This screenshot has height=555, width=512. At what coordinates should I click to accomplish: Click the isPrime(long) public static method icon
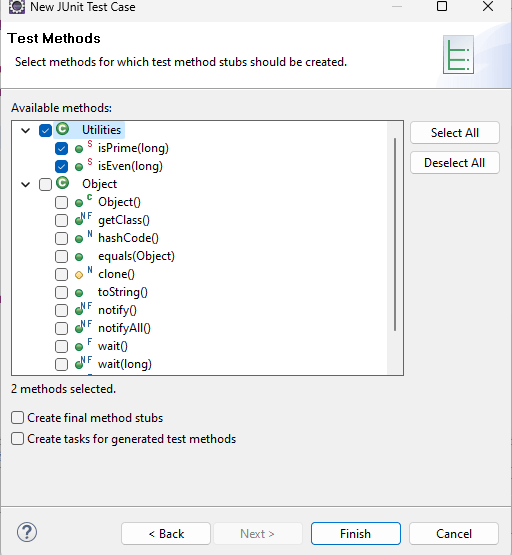84,147
